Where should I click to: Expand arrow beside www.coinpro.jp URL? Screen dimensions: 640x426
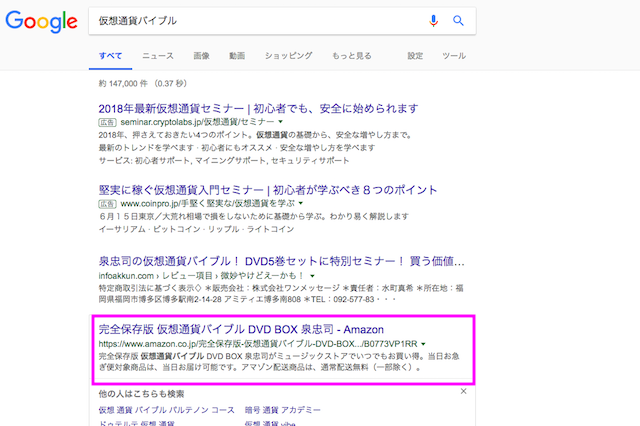point(301,203)
